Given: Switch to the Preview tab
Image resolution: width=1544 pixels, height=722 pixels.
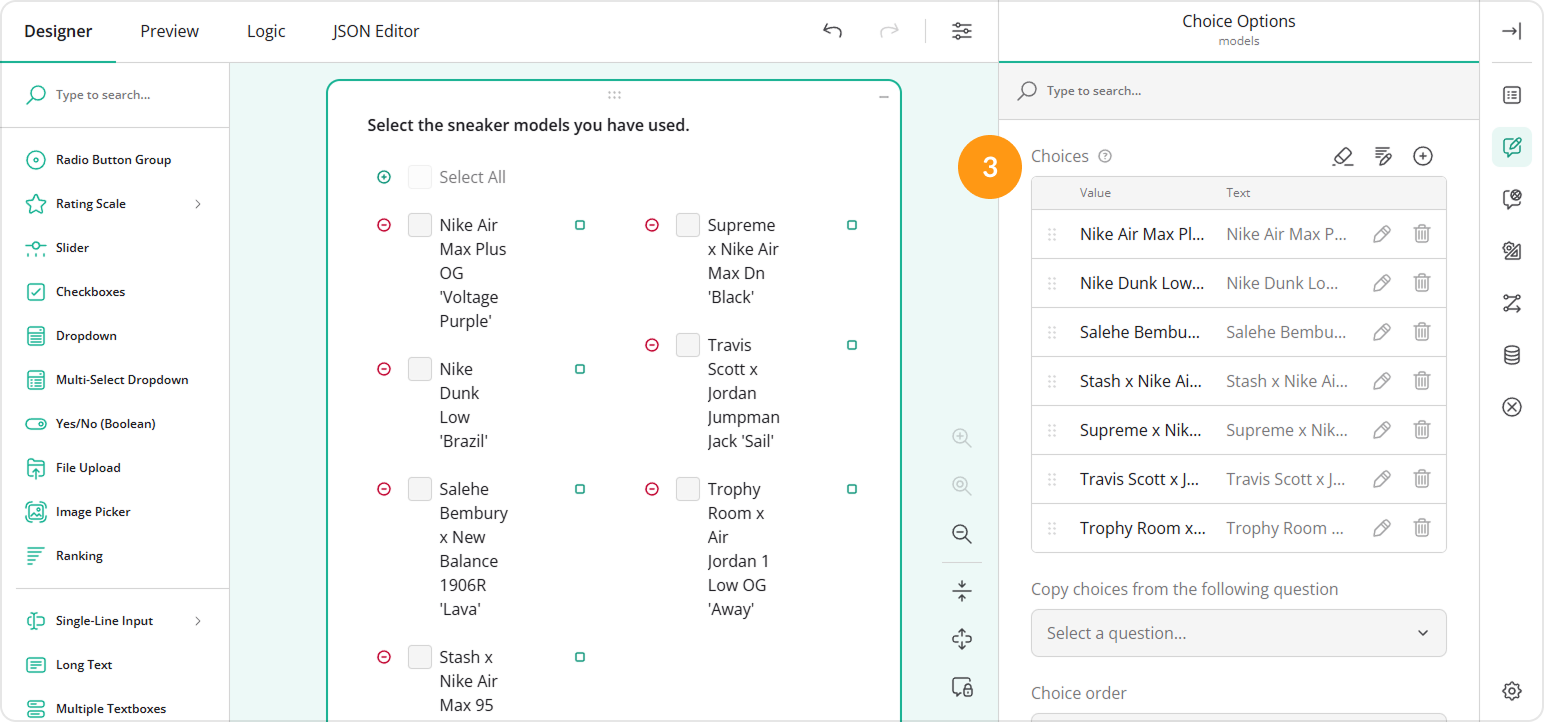Looking at the screenshot, I should pyautogui.click(x=170, y=31).
